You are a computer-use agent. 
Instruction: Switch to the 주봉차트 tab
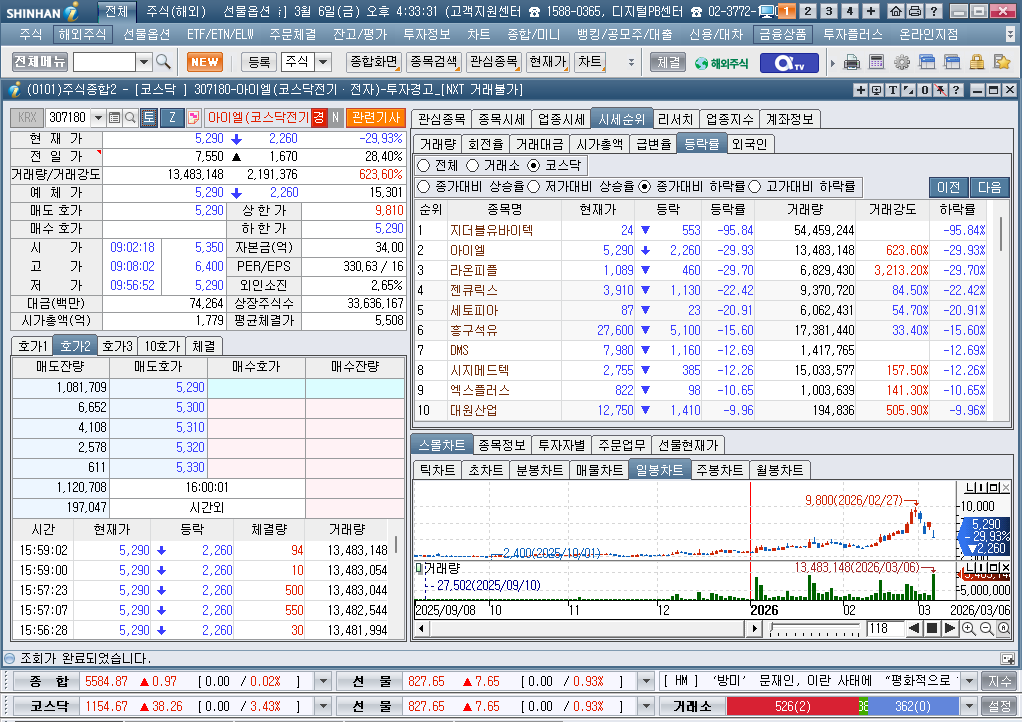click(x=720, y=470)
